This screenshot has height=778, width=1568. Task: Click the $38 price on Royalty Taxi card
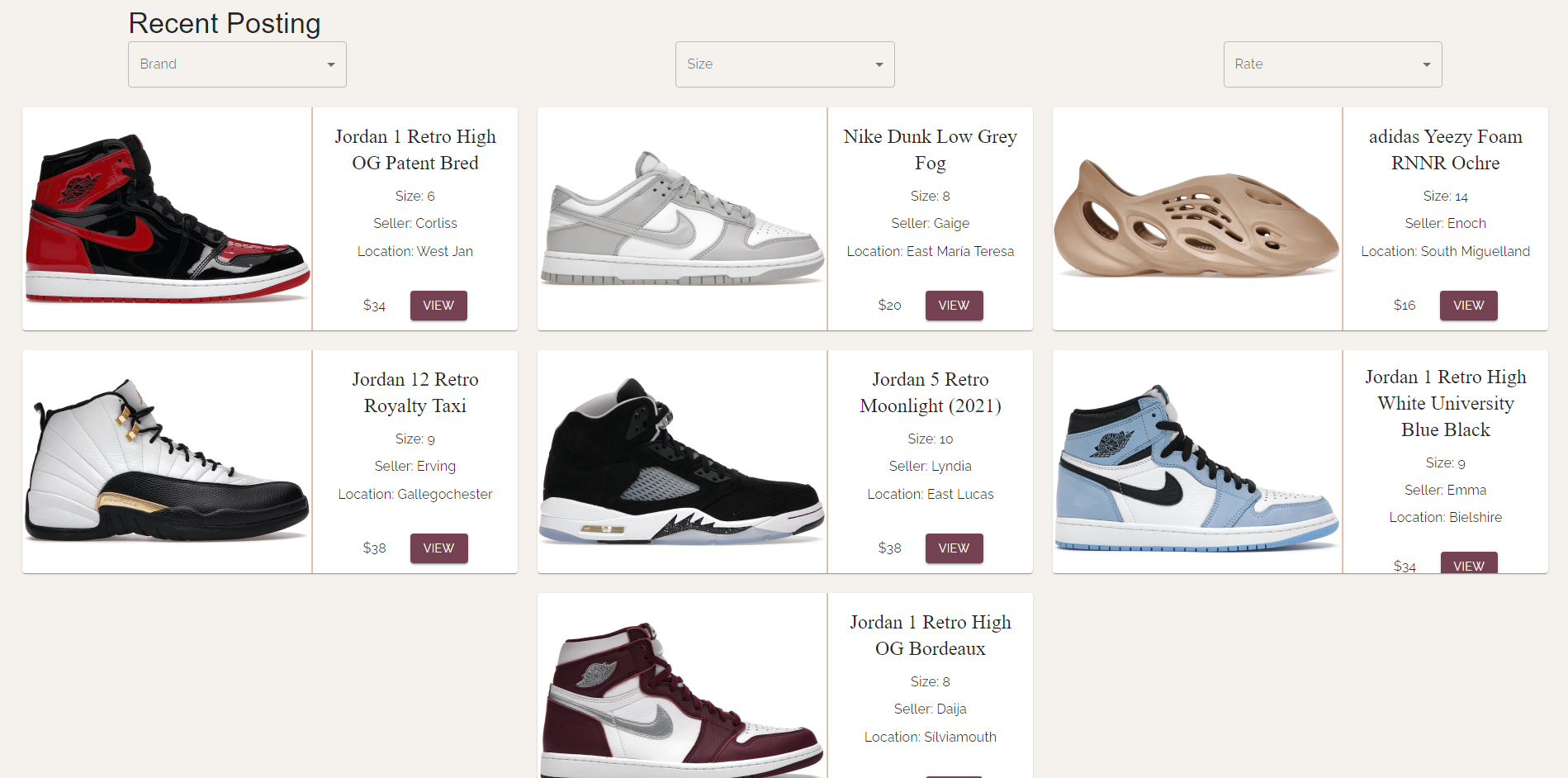tap(375, 548)
